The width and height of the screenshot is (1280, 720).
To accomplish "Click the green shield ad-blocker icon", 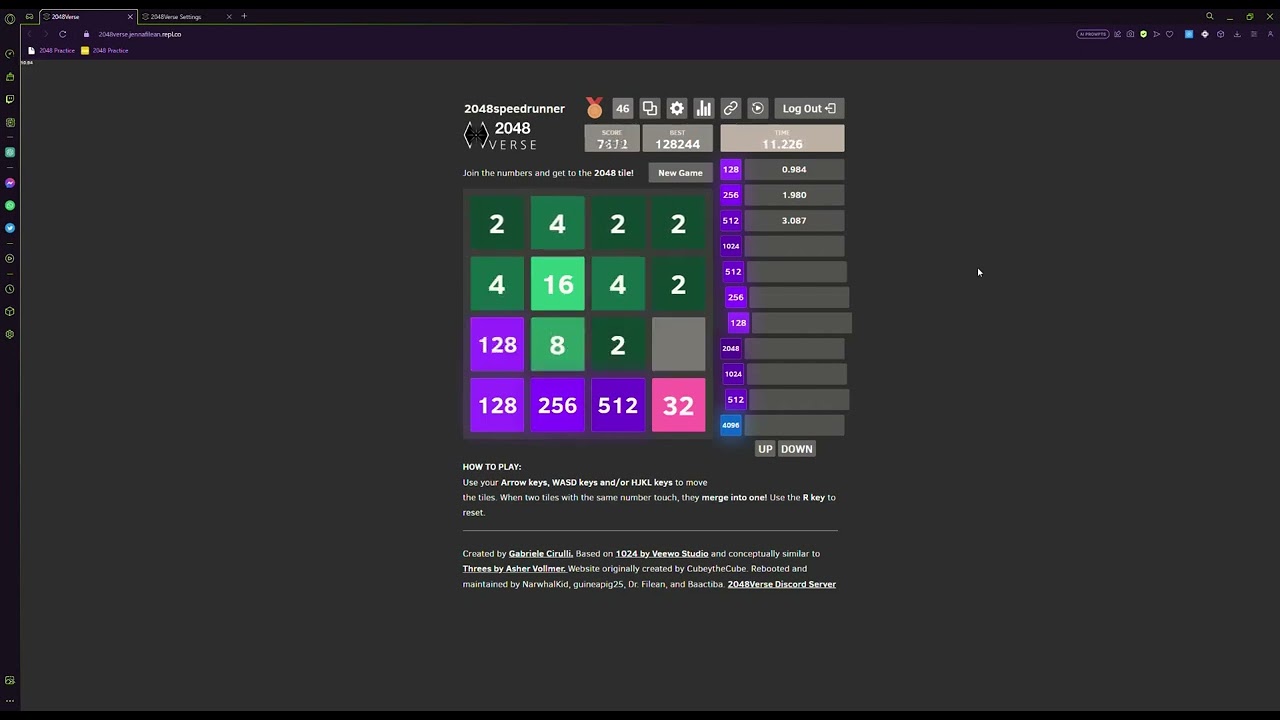I will coord(1144,34).
